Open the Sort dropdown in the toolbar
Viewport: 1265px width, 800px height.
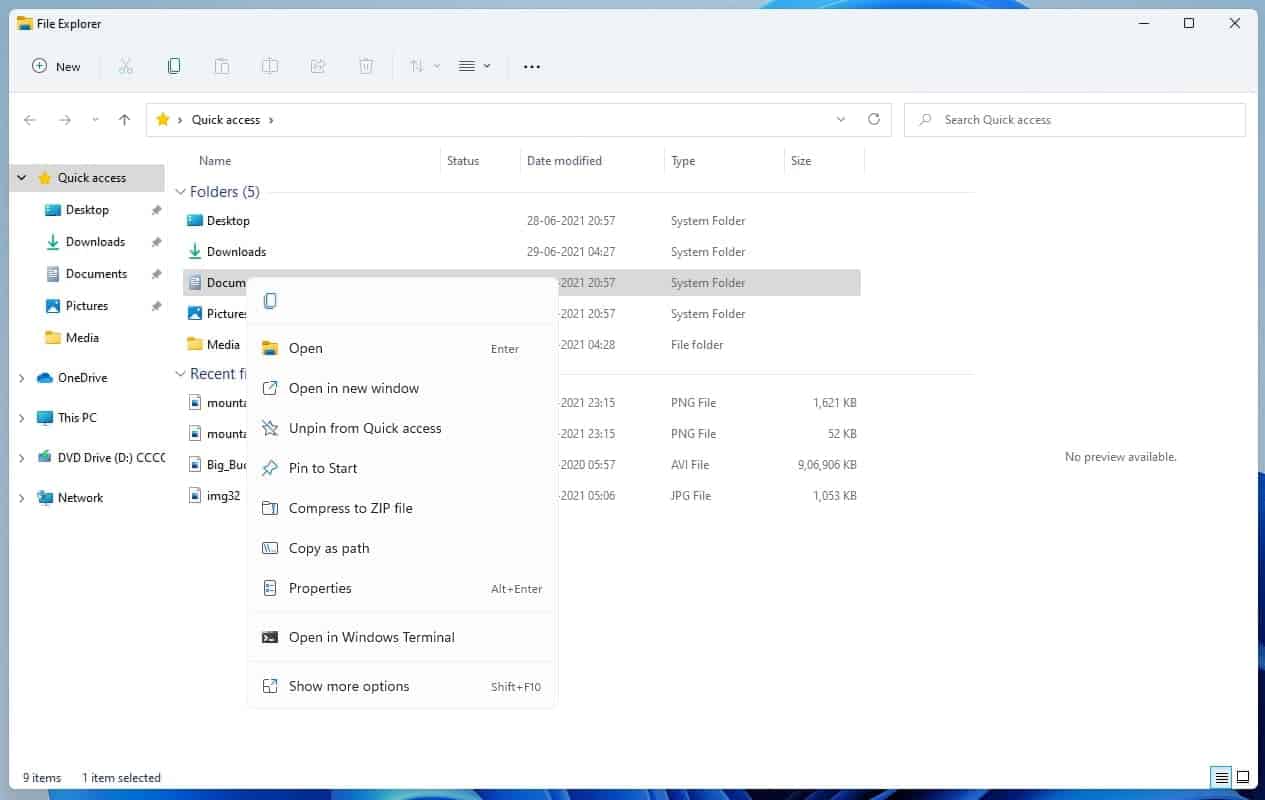[421, 66]
